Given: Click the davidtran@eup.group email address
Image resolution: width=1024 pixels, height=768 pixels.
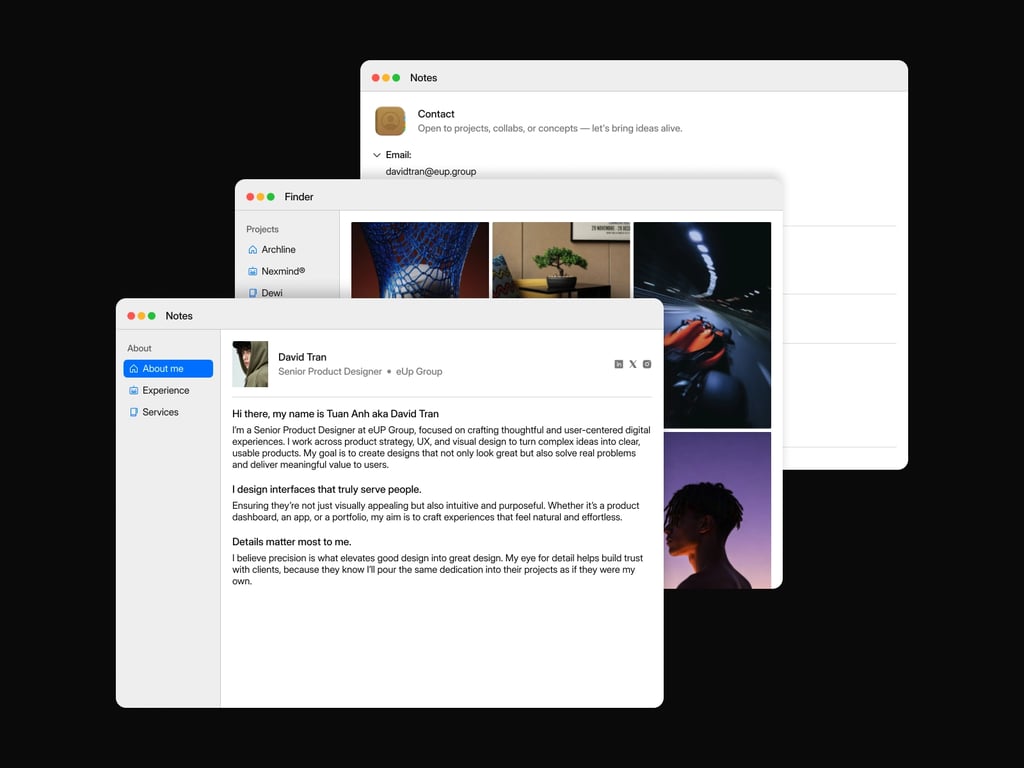Looking at the screenshot, I should tap(430, 171).
